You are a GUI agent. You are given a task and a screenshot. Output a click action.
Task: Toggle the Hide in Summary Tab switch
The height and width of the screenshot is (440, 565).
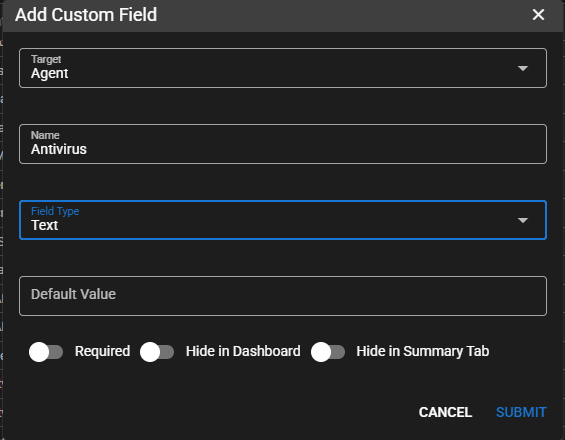[328, 352]
